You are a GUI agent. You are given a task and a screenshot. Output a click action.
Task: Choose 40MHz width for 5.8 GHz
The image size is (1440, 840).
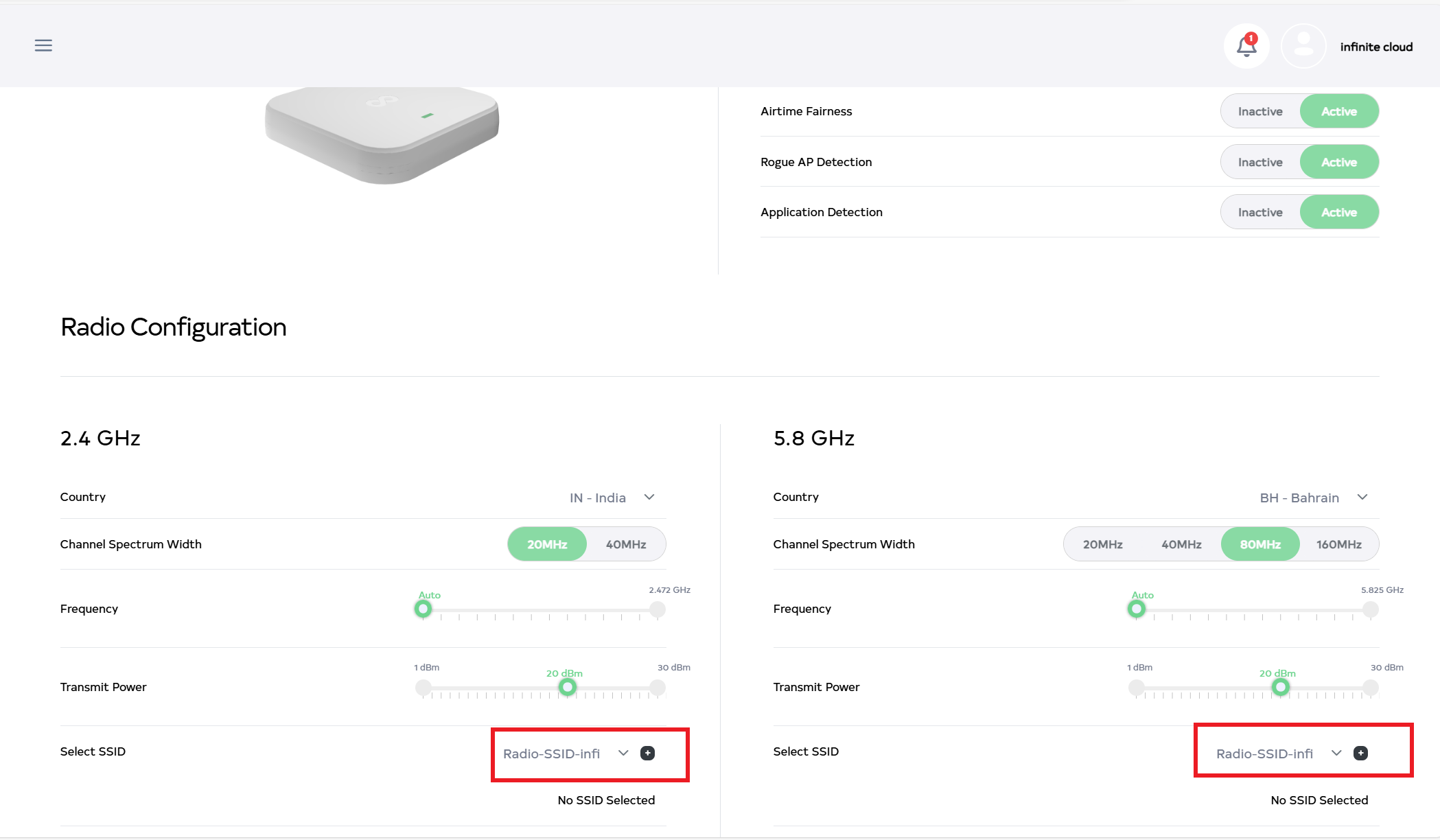(x=1181, y=544)
